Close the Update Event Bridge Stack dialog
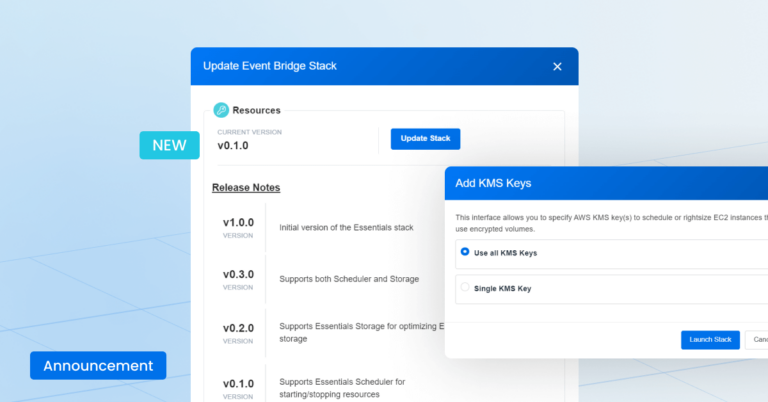 pyautogui.click(x=557, y=67)
